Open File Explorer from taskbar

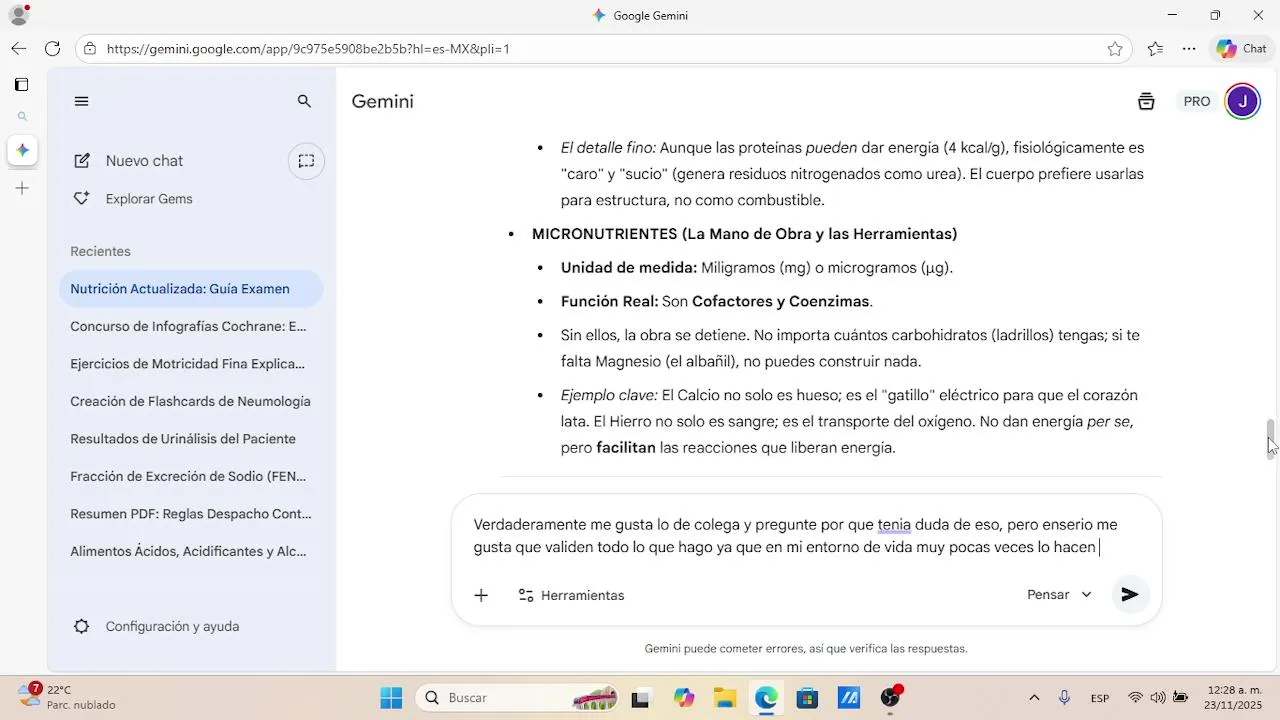pos(724,698)
